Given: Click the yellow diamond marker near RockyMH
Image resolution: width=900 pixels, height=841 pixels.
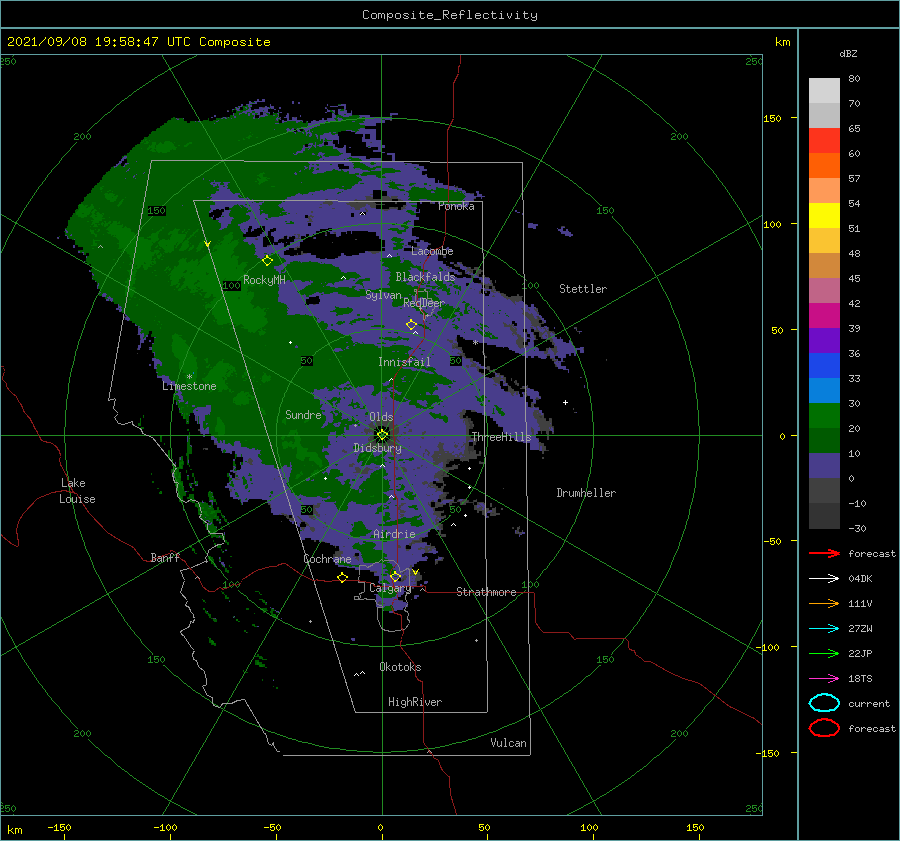Looking at the screenshot, I should pyautogui.click(x=267, y=261).
